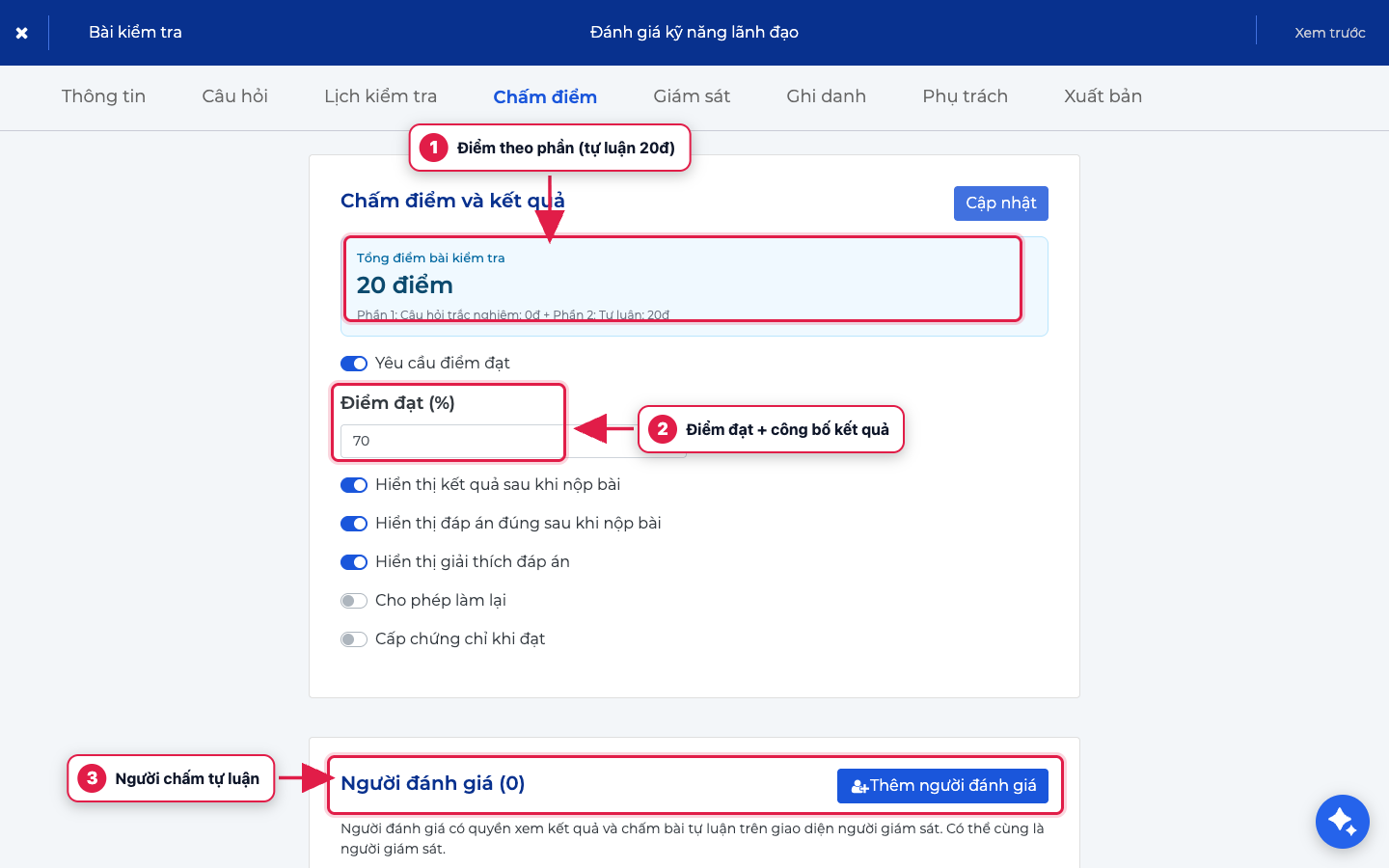This screenshot has width=1389, height=868.
Task: Open the Giám sát tab
Action: point(692,96)
